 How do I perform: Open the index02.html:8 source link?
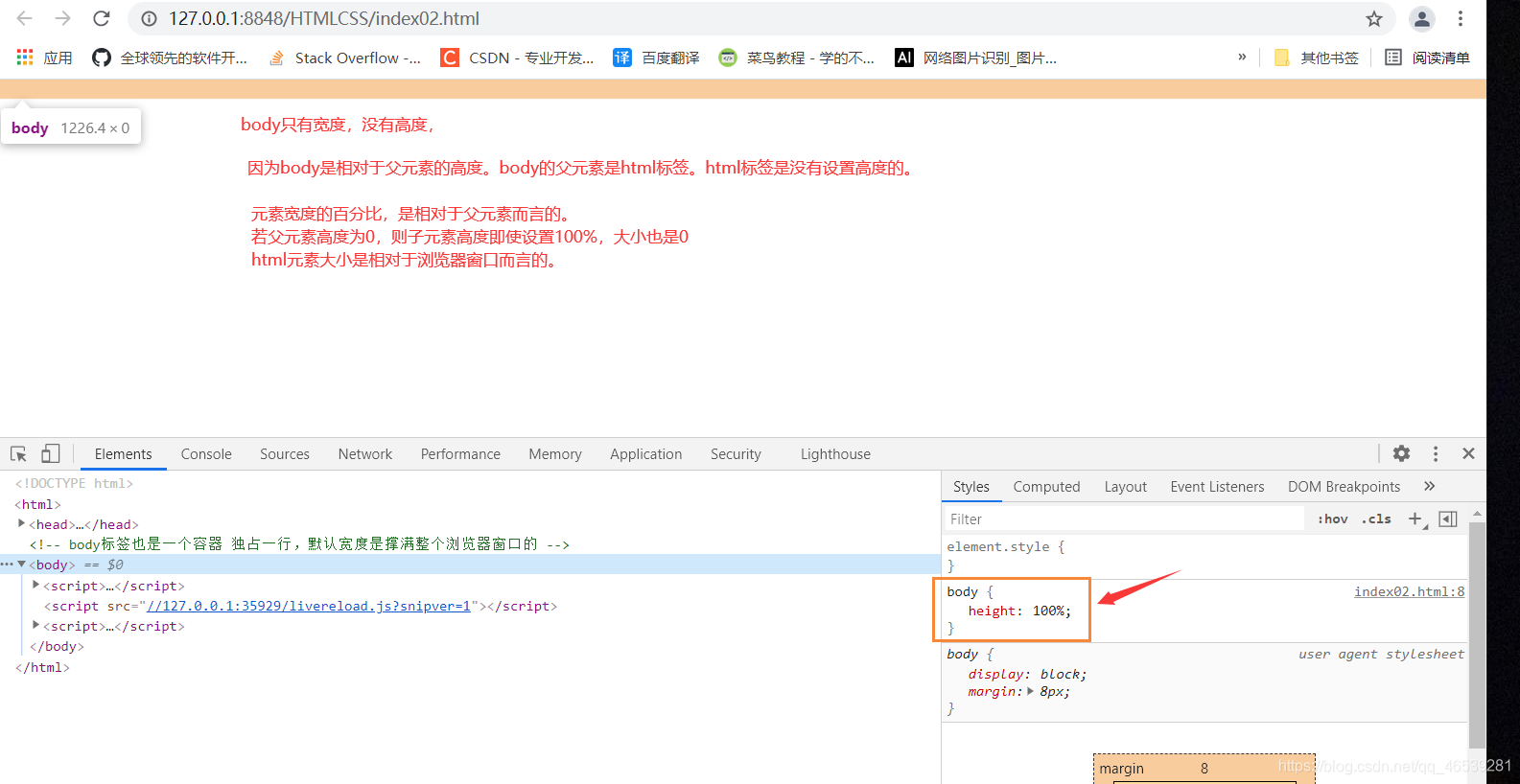[x=1409, y=591]
